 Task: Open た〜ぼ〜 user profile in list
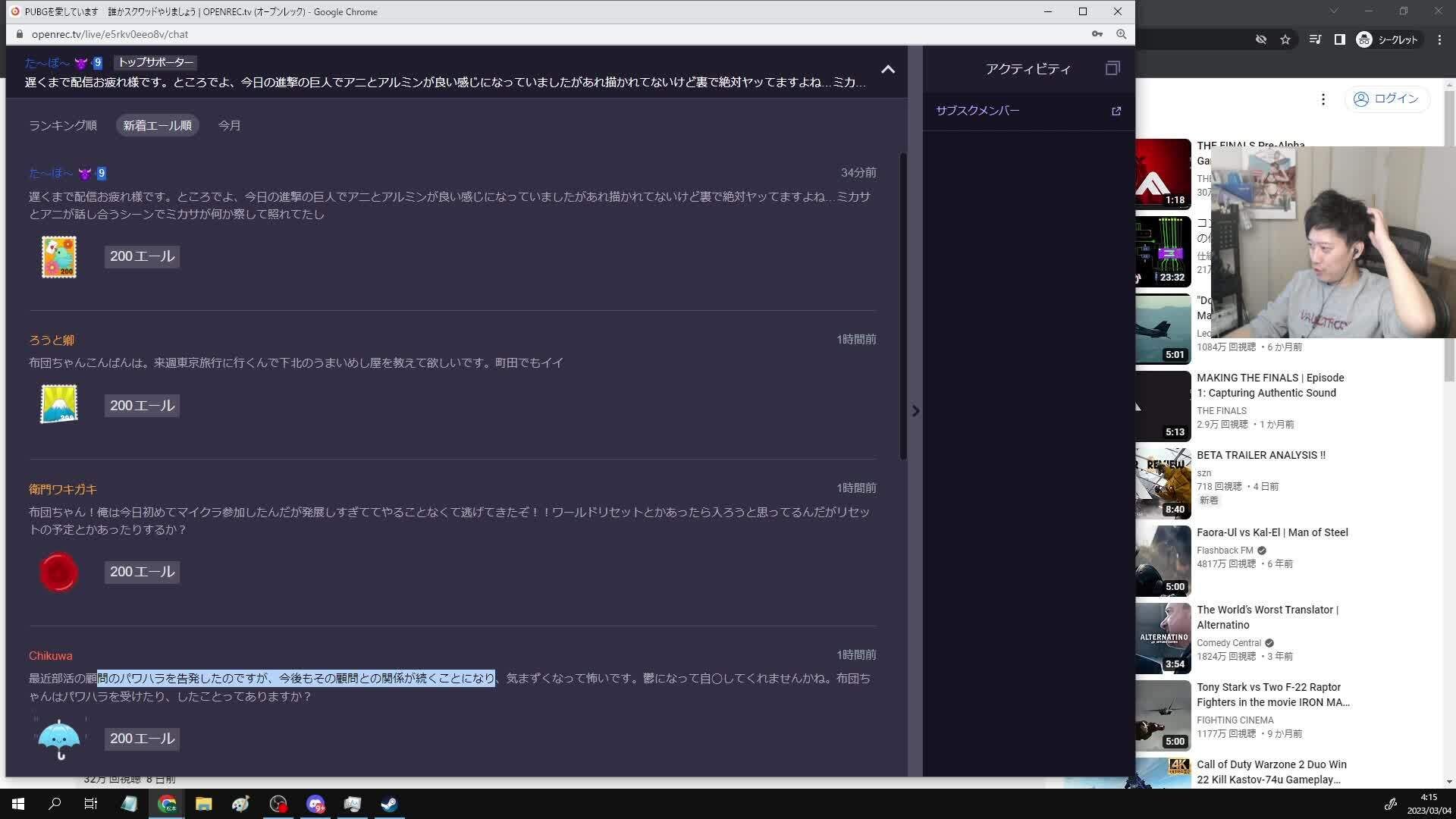(51, 173)
